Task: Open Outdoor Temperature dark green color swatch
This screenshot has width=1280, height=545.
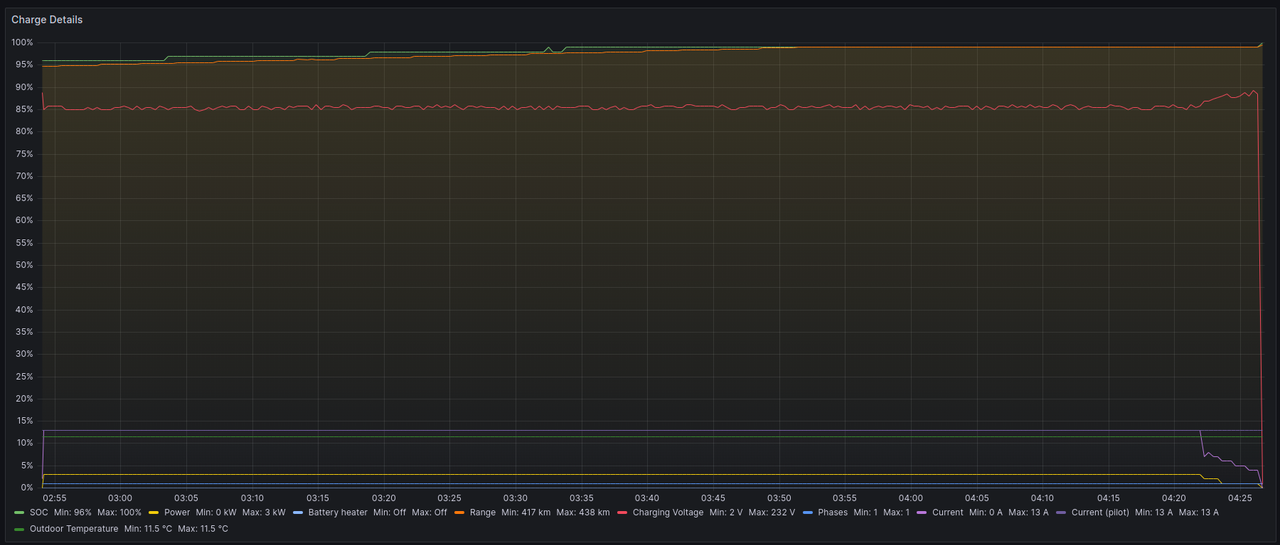Action: click(x=19, y=529)
